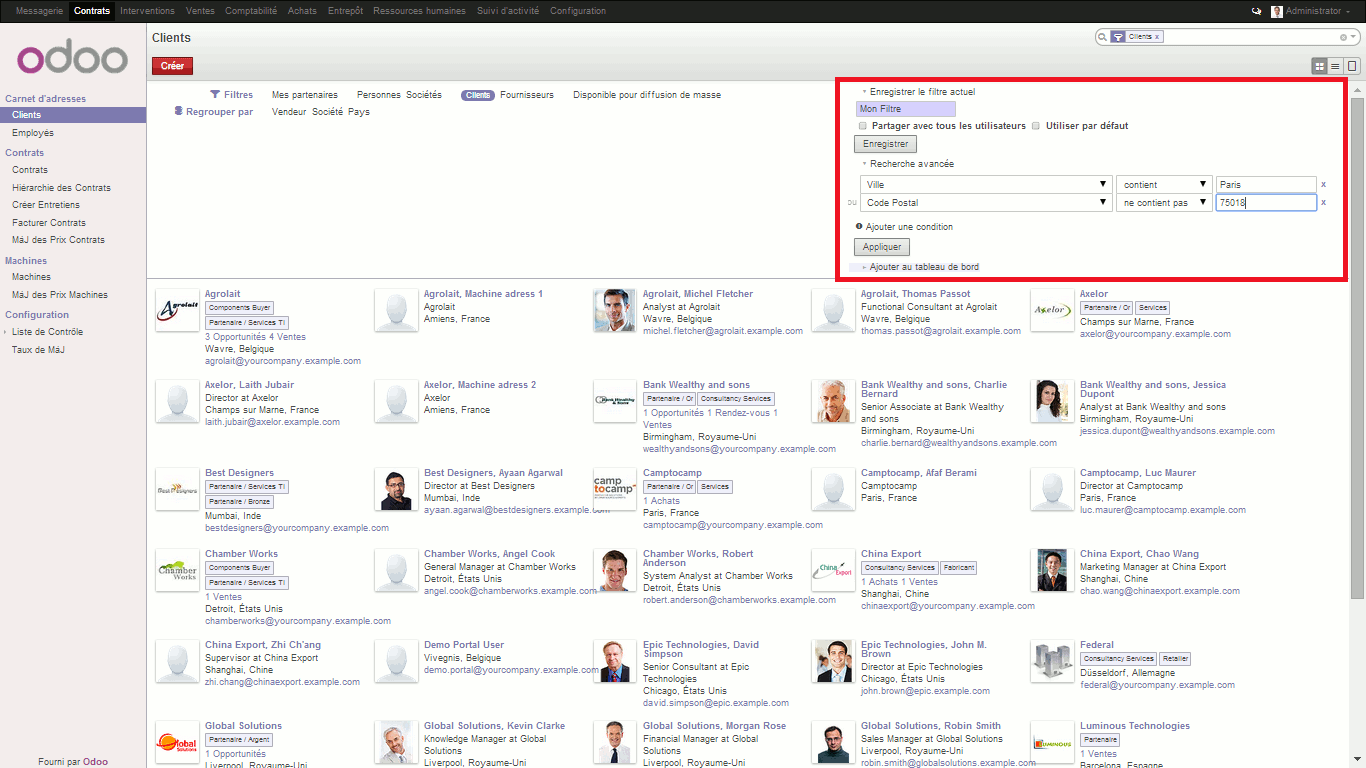
Task: Open Axelor company logo thumbnail
Action: tap(1052, 310)
